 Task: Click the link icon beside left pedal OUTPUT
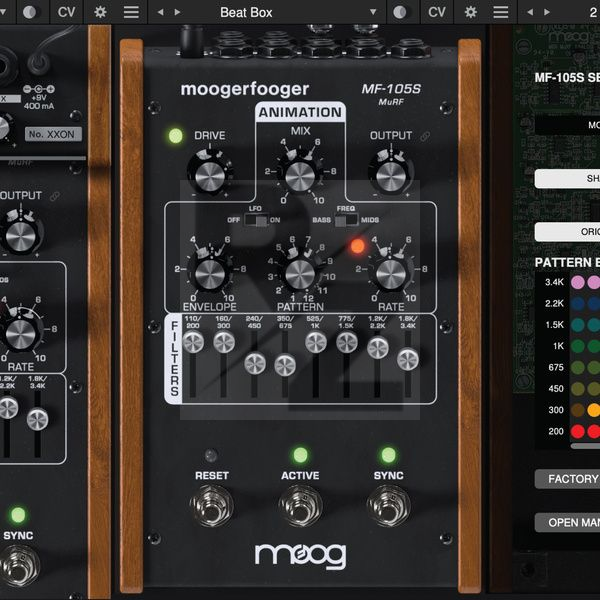coord(55,196)
